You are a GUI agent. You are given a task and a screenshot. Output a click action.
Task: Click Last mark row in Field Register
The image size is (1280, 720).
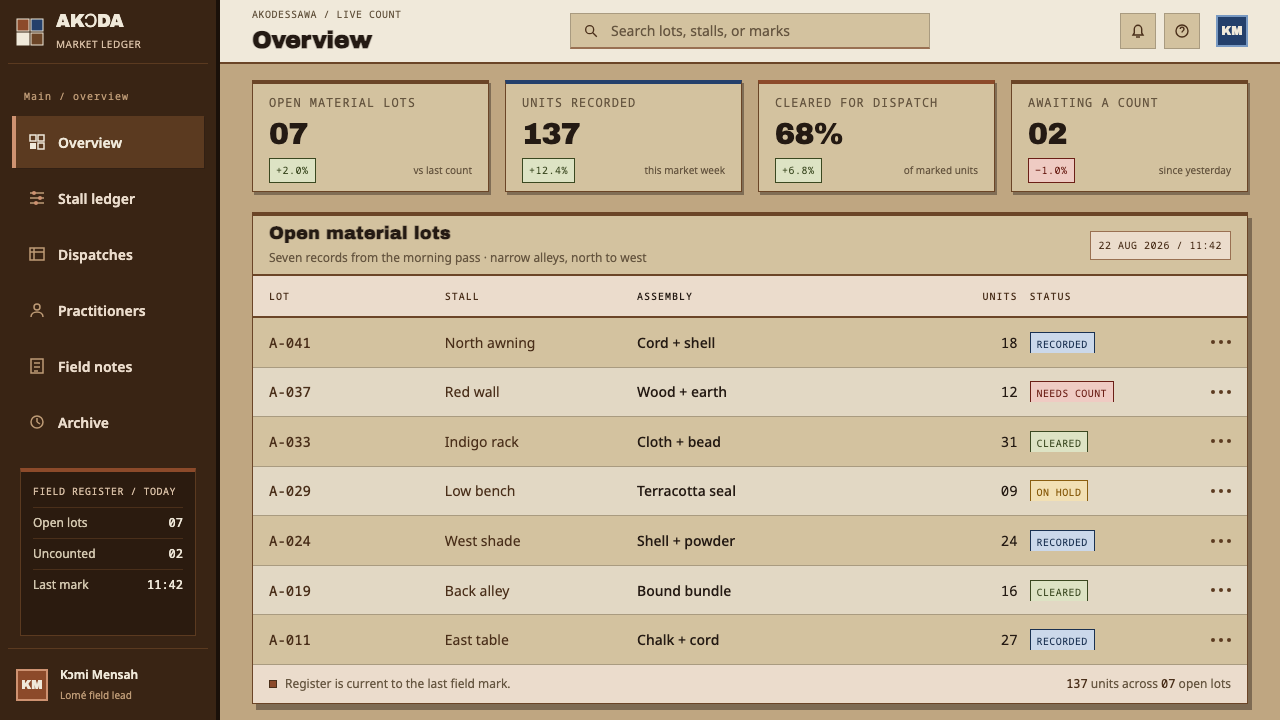coord(108,585)
